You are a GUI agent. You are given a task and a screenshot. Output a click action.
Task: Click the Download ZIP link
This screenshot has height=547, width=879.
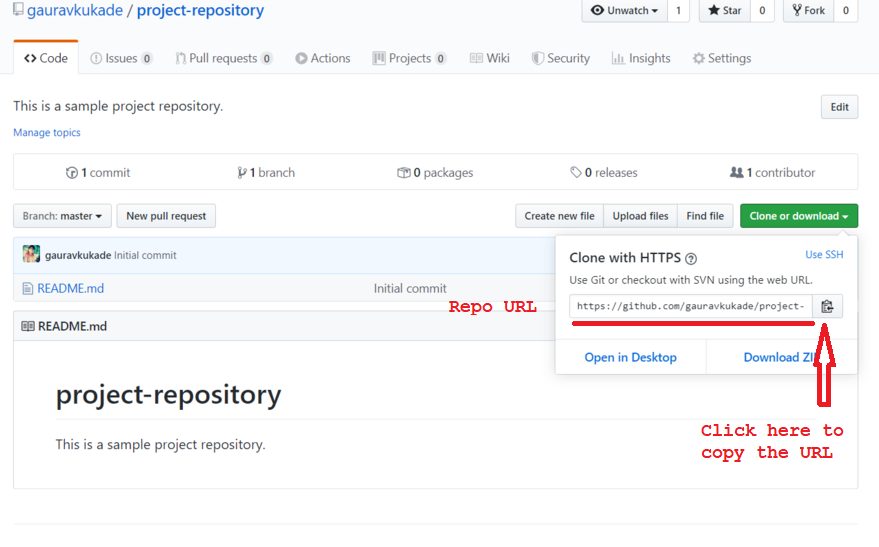click(780, 357)
